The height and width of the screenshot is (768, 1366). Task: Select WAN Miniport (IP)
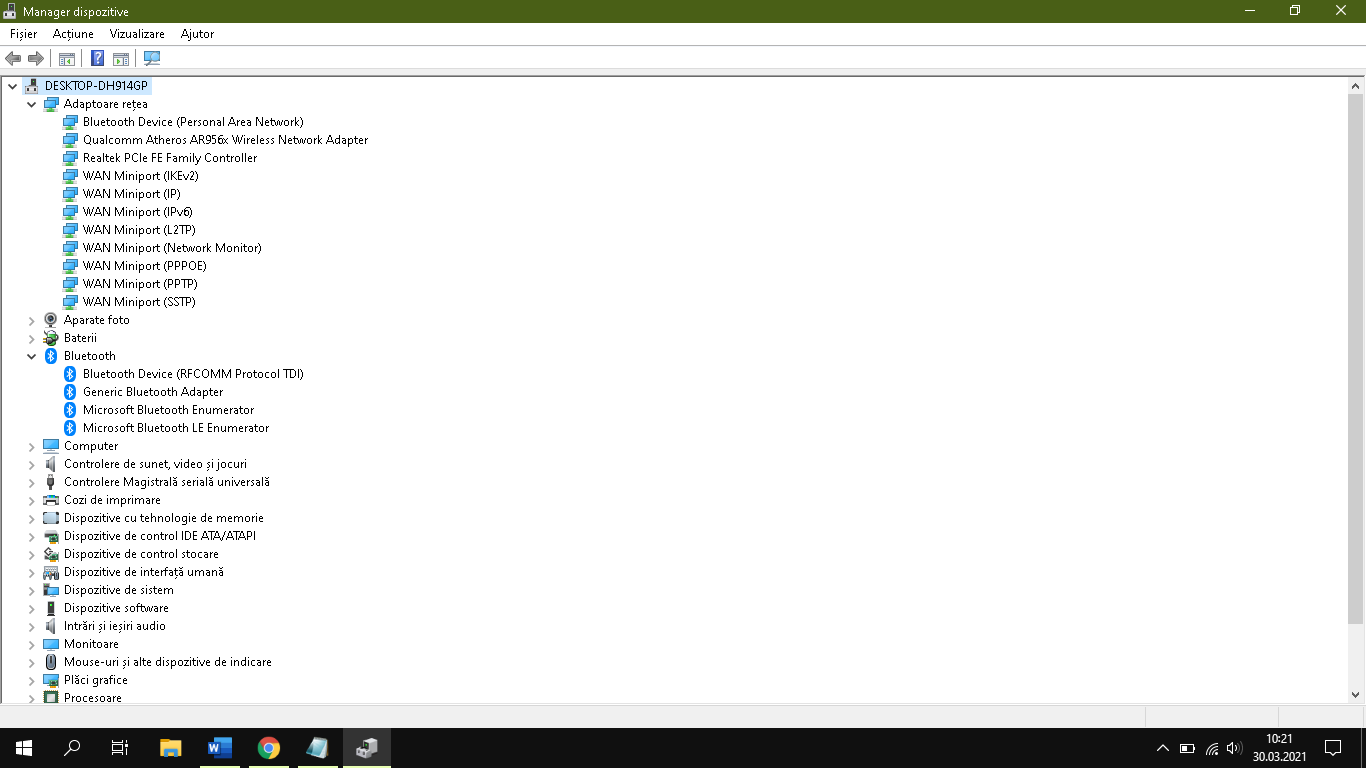click(x=132, y=194)
